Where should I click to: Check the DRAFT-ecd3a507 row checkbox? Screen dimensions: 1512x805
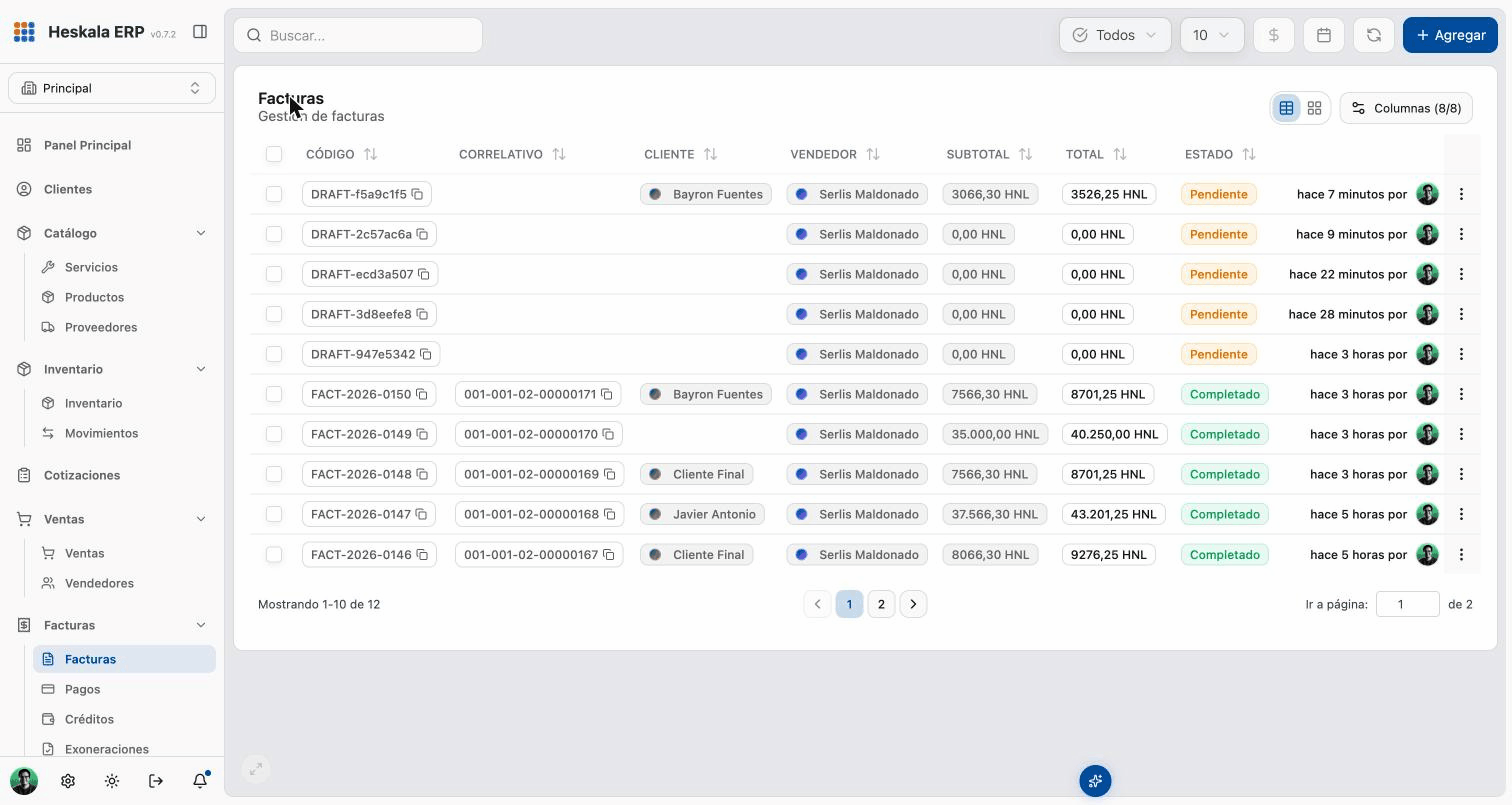[x=274, y=274]
